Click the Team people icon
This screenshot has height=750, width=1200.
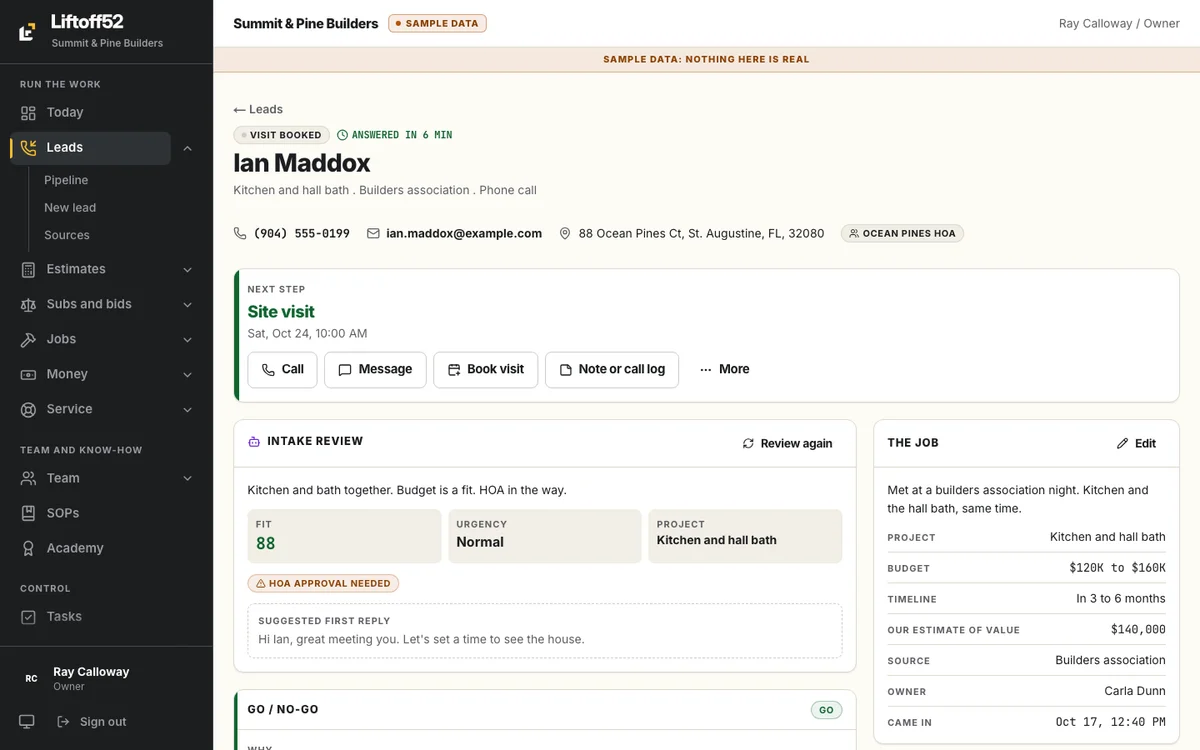pos(28,479)
